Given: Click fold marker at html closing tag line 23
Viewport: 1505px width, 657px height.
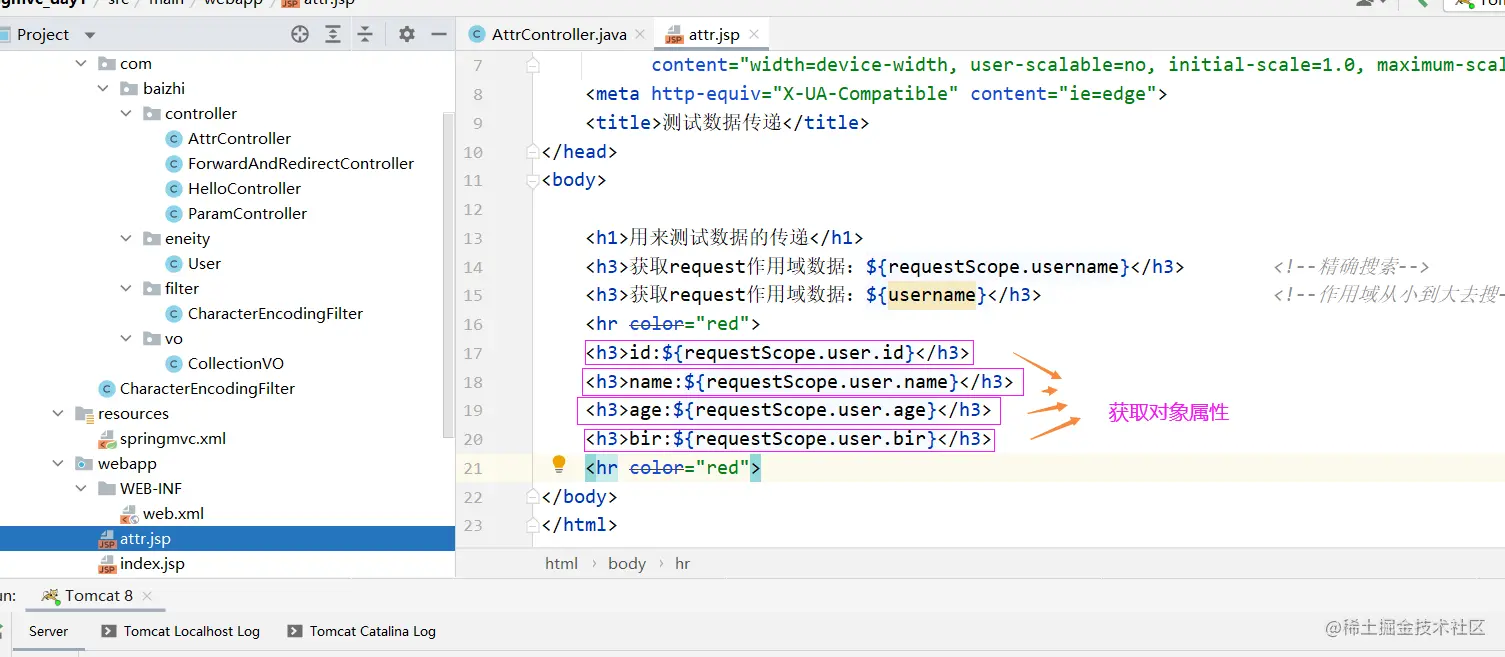Looking at the screenshot, I should tap(533, 525).
